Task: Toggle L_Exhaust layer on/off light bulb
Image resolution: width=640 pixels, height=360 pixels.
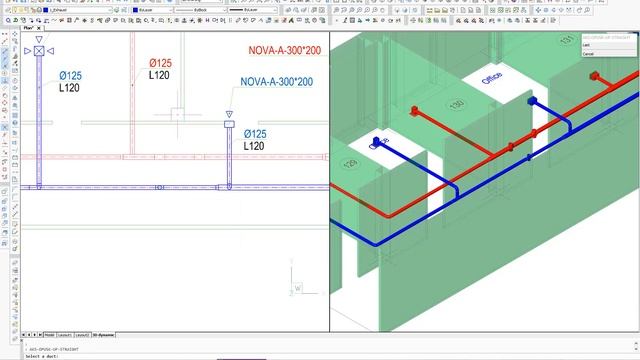Action: pyautogui.click(x=16, y=10)
